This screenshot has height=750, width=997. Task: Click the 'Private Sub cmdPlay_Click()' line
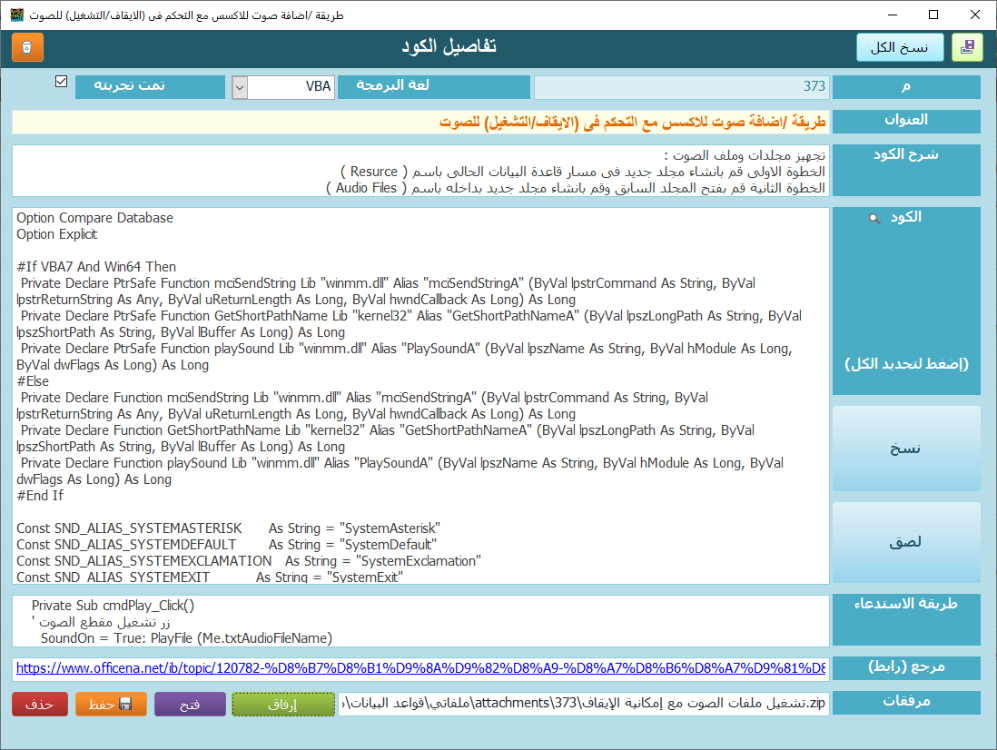113,606
